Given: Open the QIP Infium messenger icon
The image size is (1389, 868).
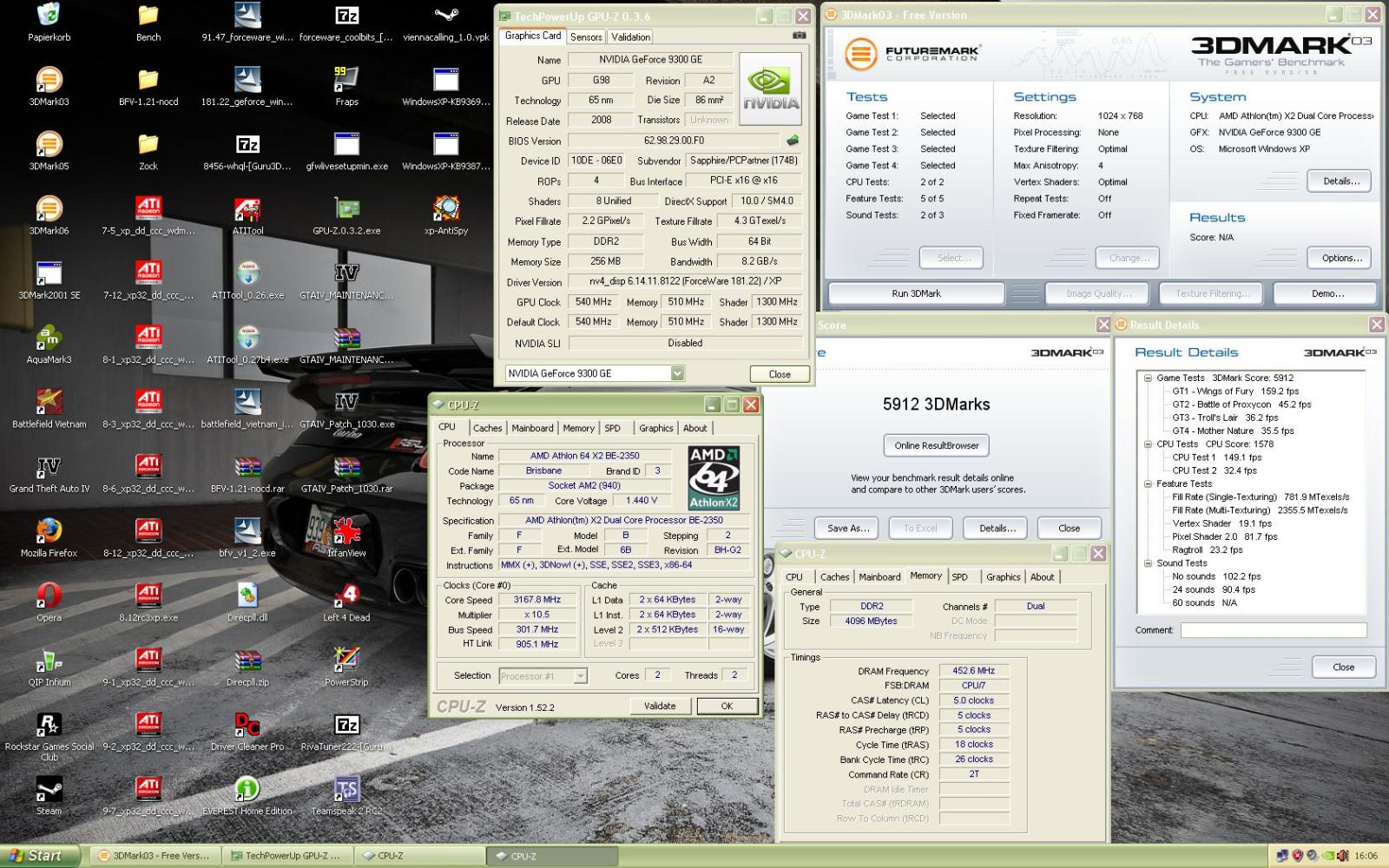Looking at the screenshot, I should [49, 661].
